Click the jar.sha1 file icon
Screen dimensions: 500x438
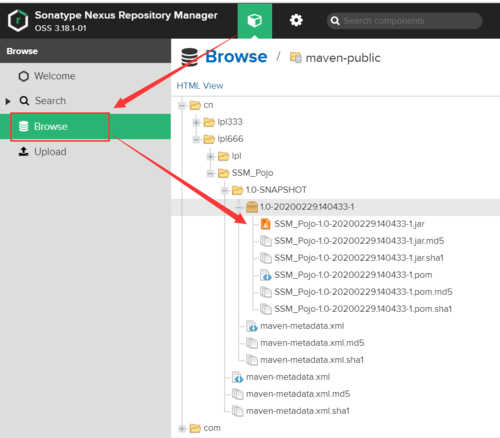pos(266,258)
